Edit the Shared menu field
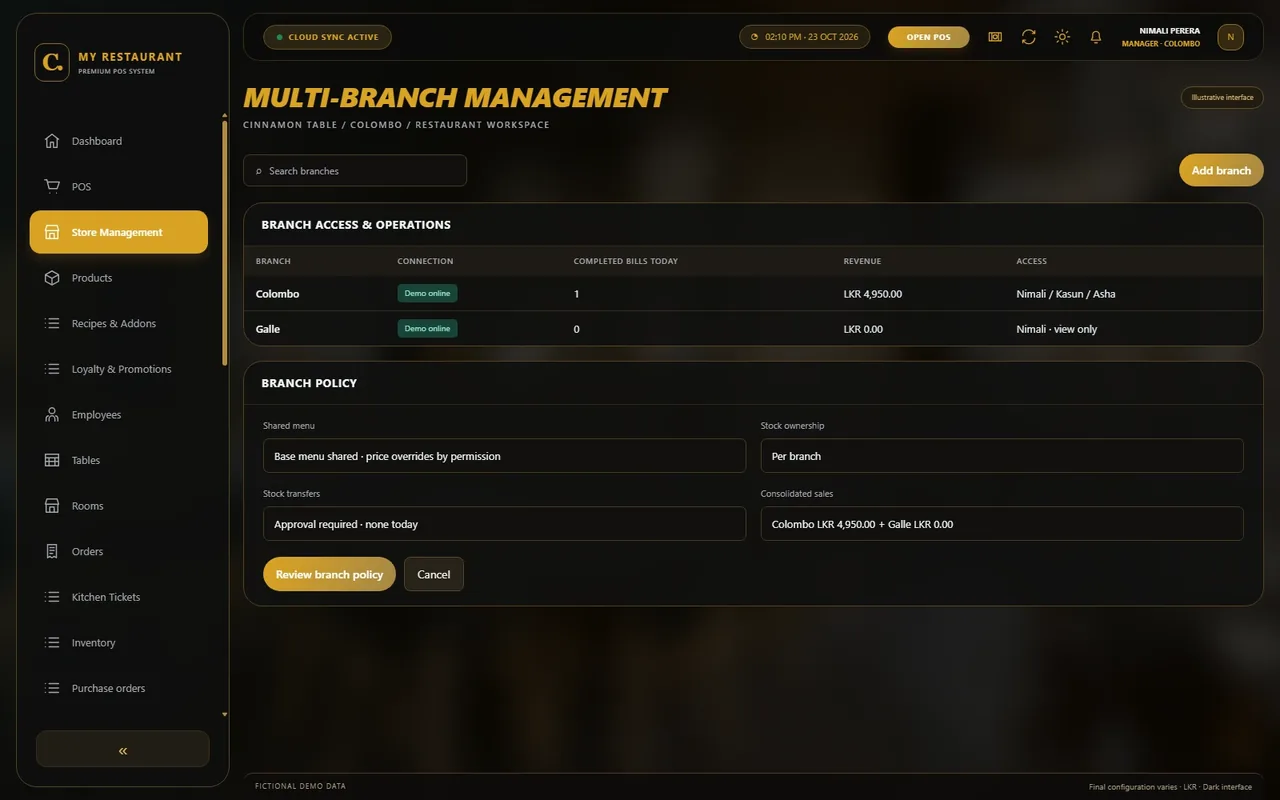This screenshot has height=800, width=1280. pos(504,456)
